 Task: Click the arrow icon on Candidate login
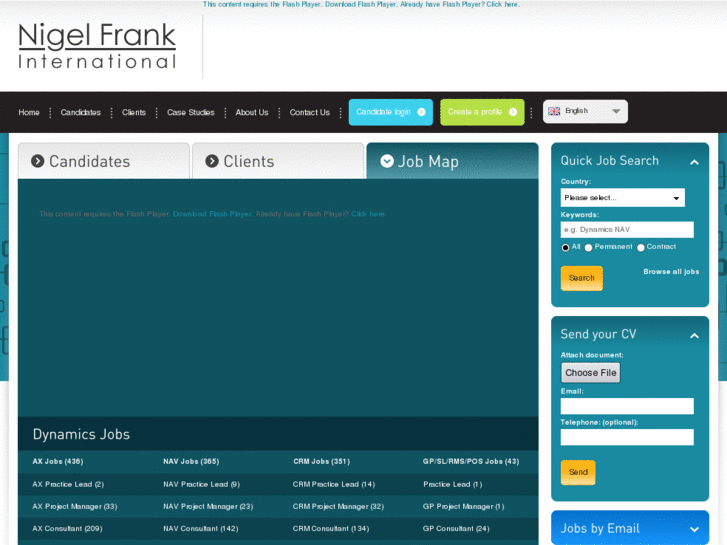(x=421, y=112)
